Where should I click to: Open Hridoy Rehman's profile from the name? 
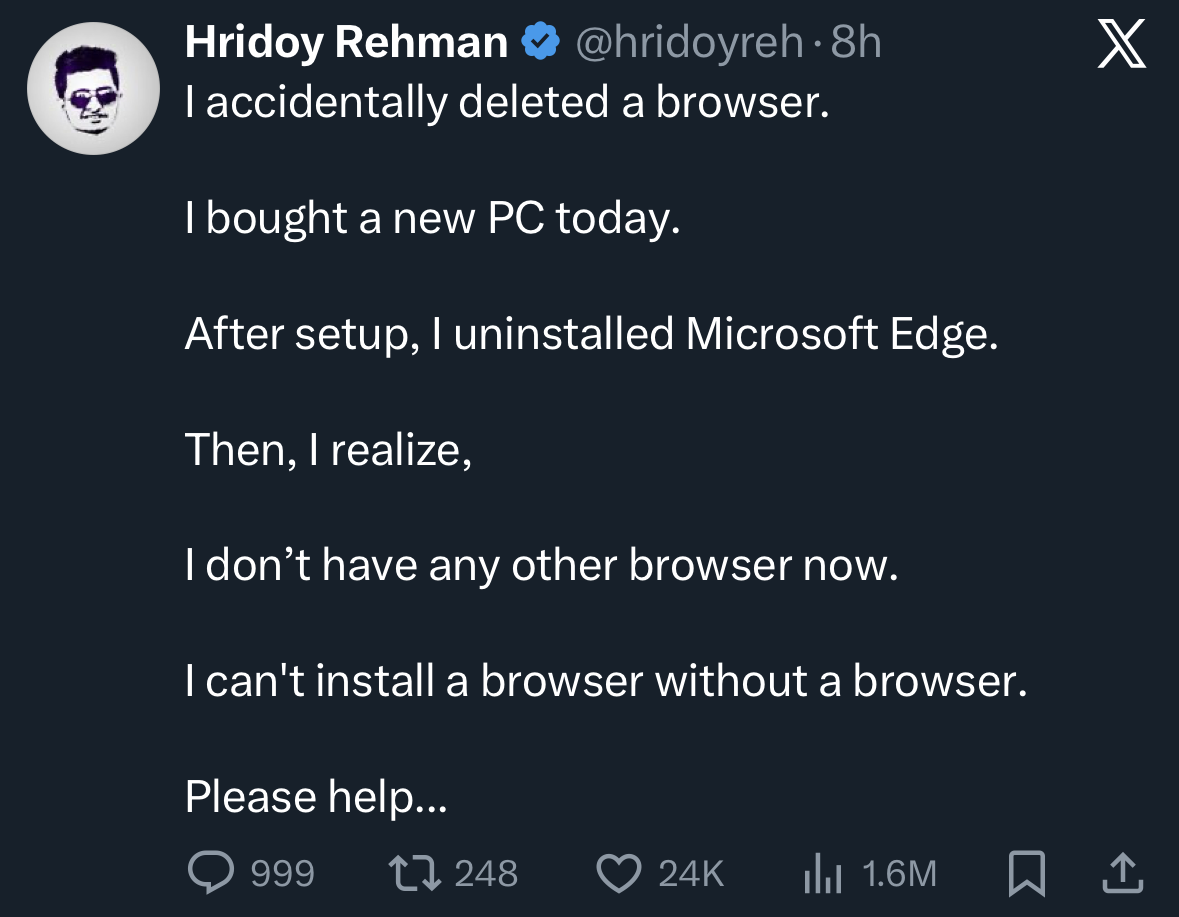345,41
